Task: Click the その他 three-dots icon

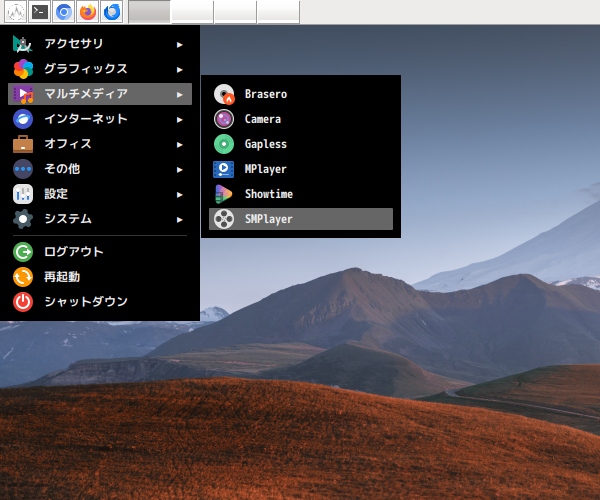Action: (23, 169)
